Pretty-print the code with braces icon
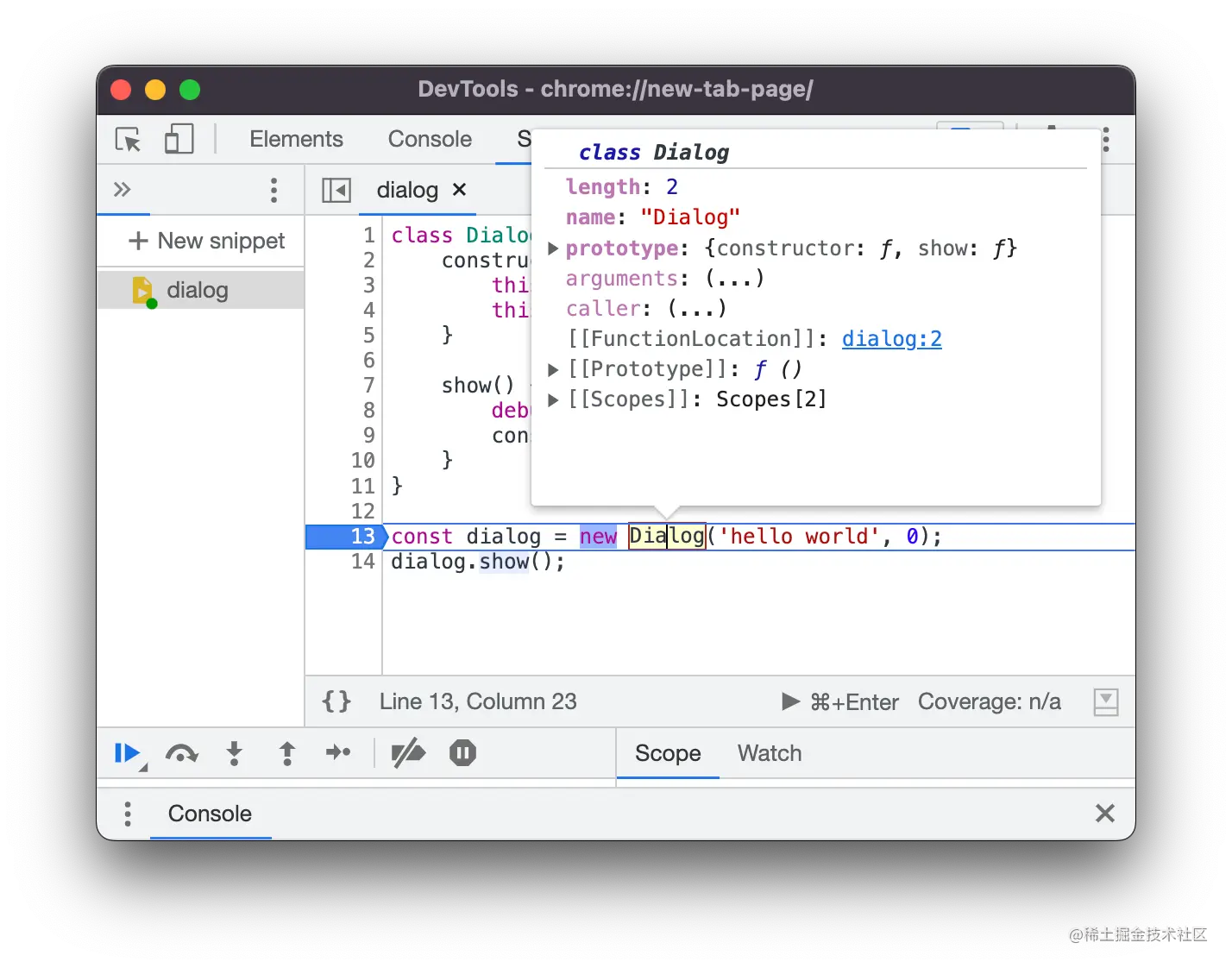 tap(336, 701)
